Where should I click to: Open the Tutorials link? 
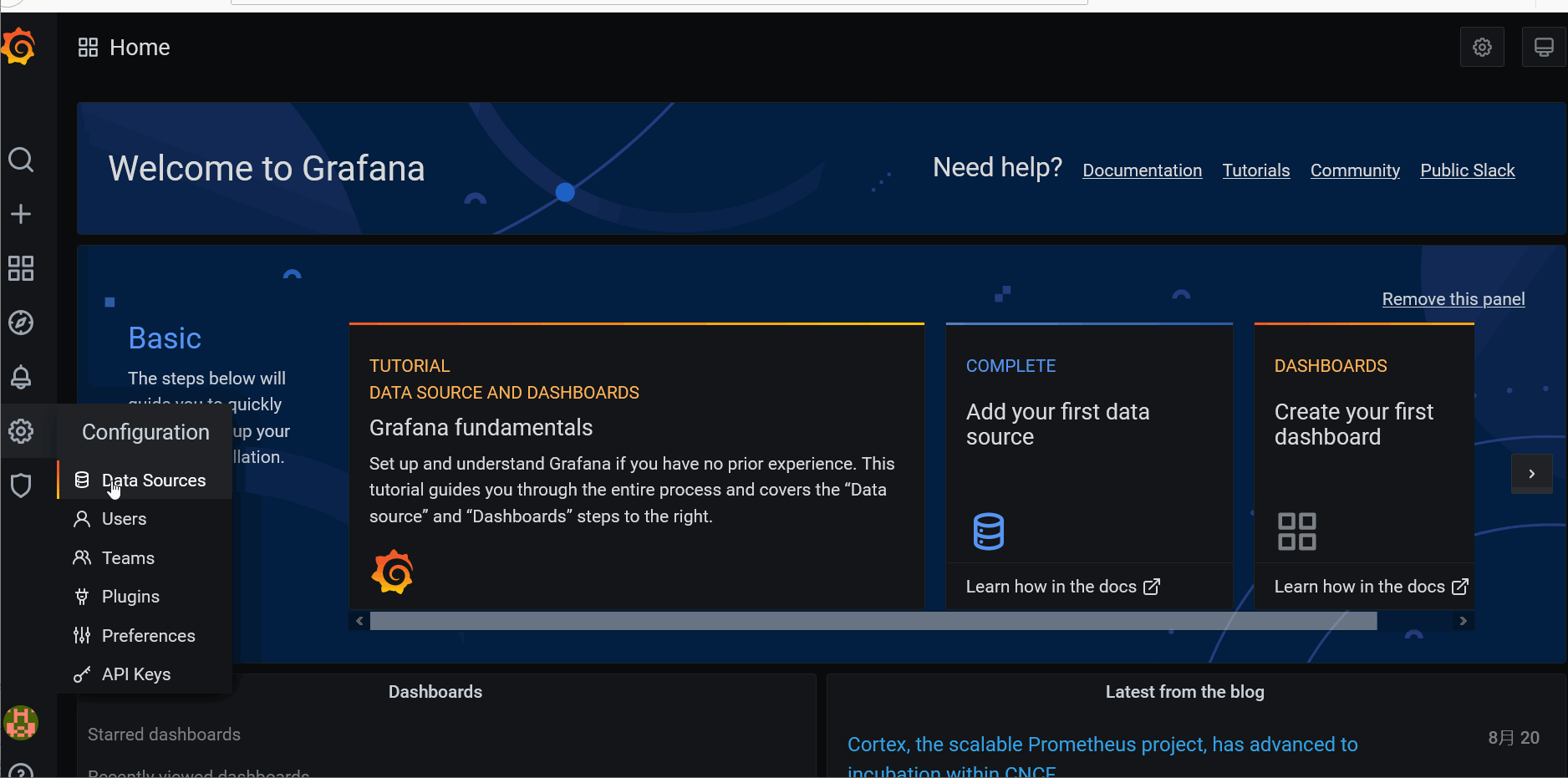1256,170
